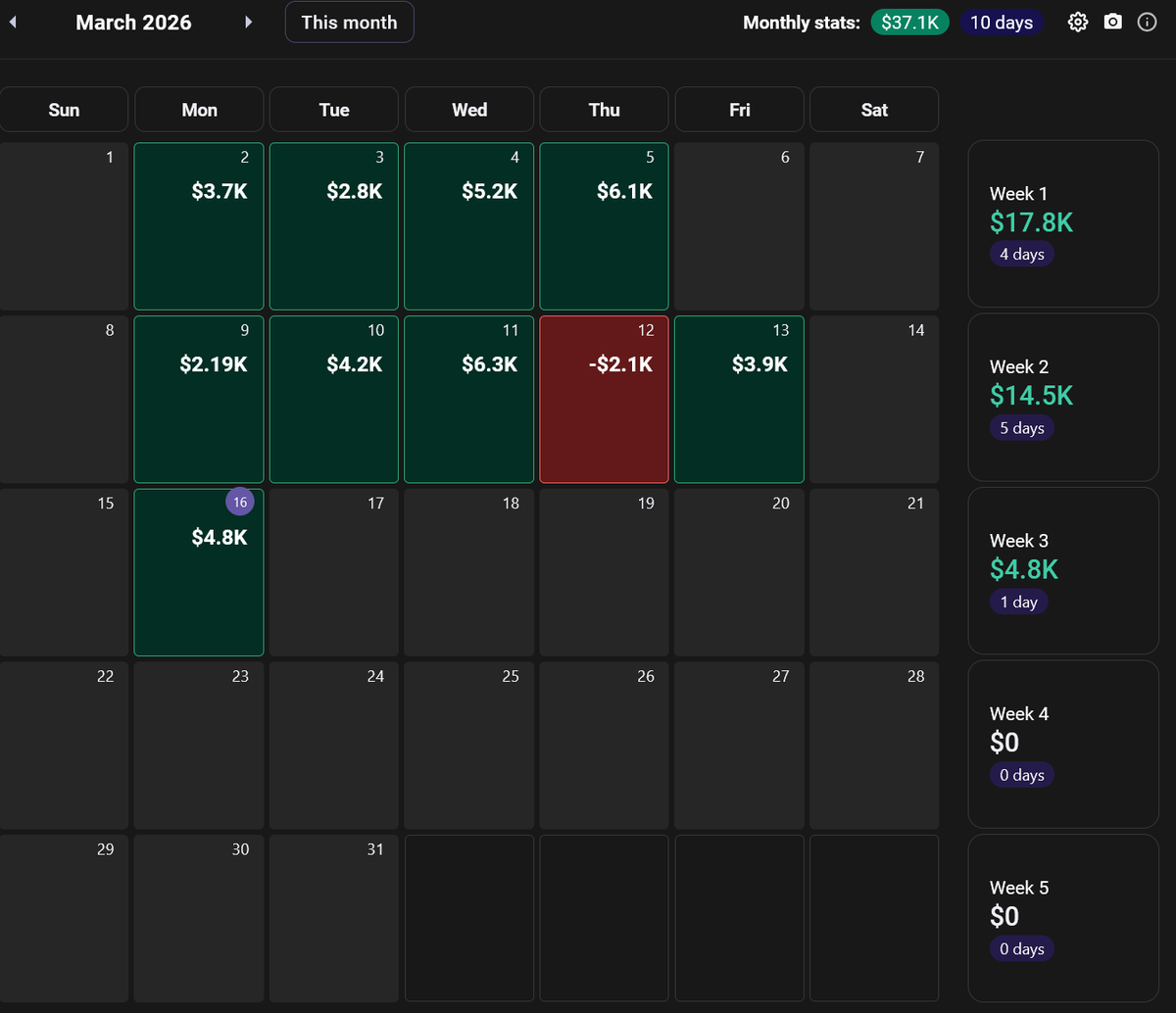This screenshot has width=1176, height=1013.
Task: Select the empty March 30 cell
Action: pyautogui.click(x=199, y=918)
